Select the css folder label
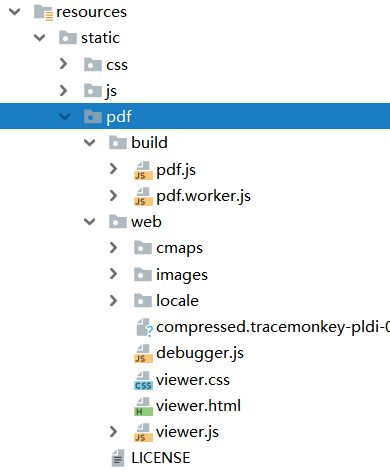 click(117, 65)
